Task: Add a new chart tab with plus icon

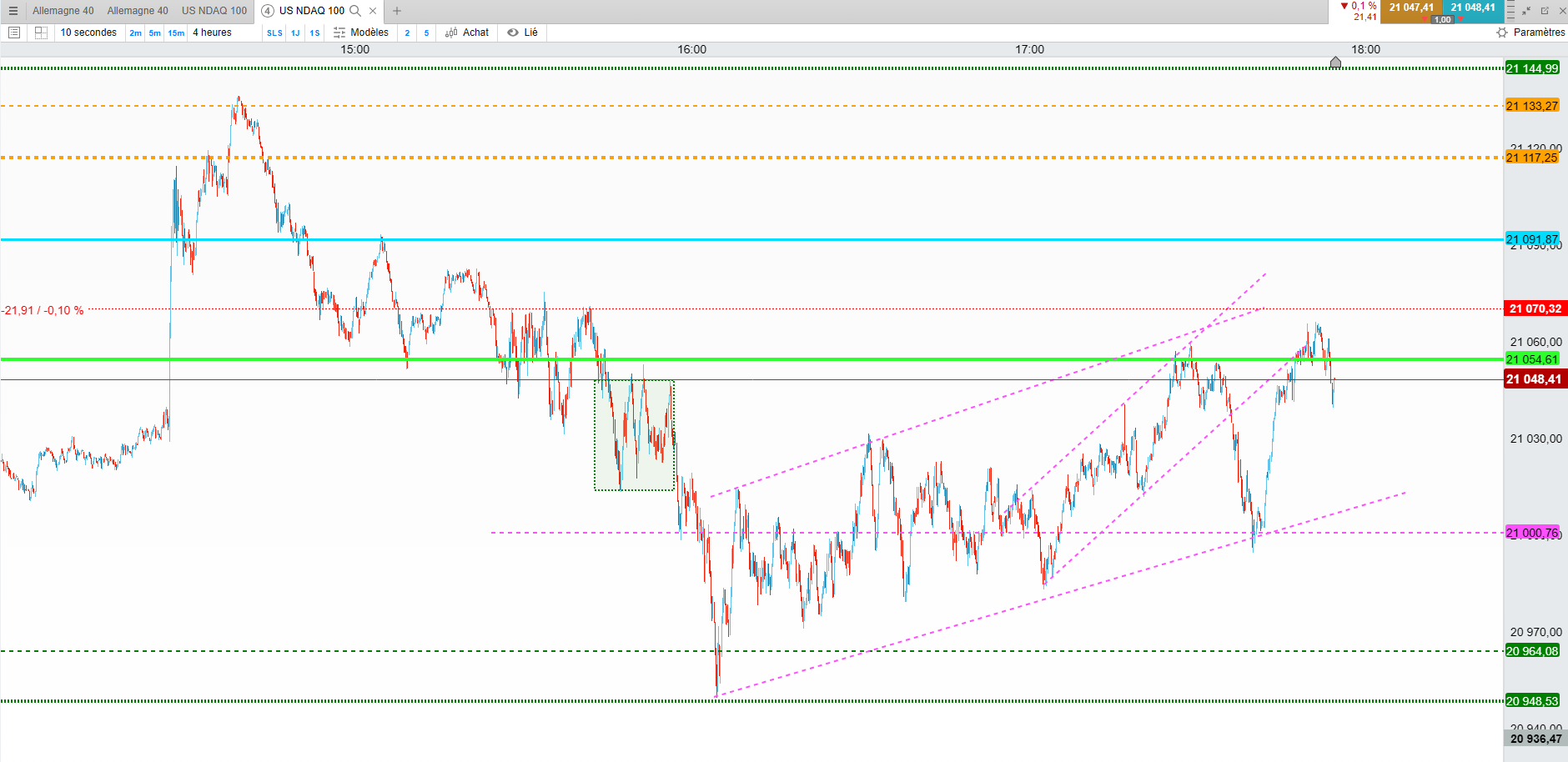Action: pos(397,11)
